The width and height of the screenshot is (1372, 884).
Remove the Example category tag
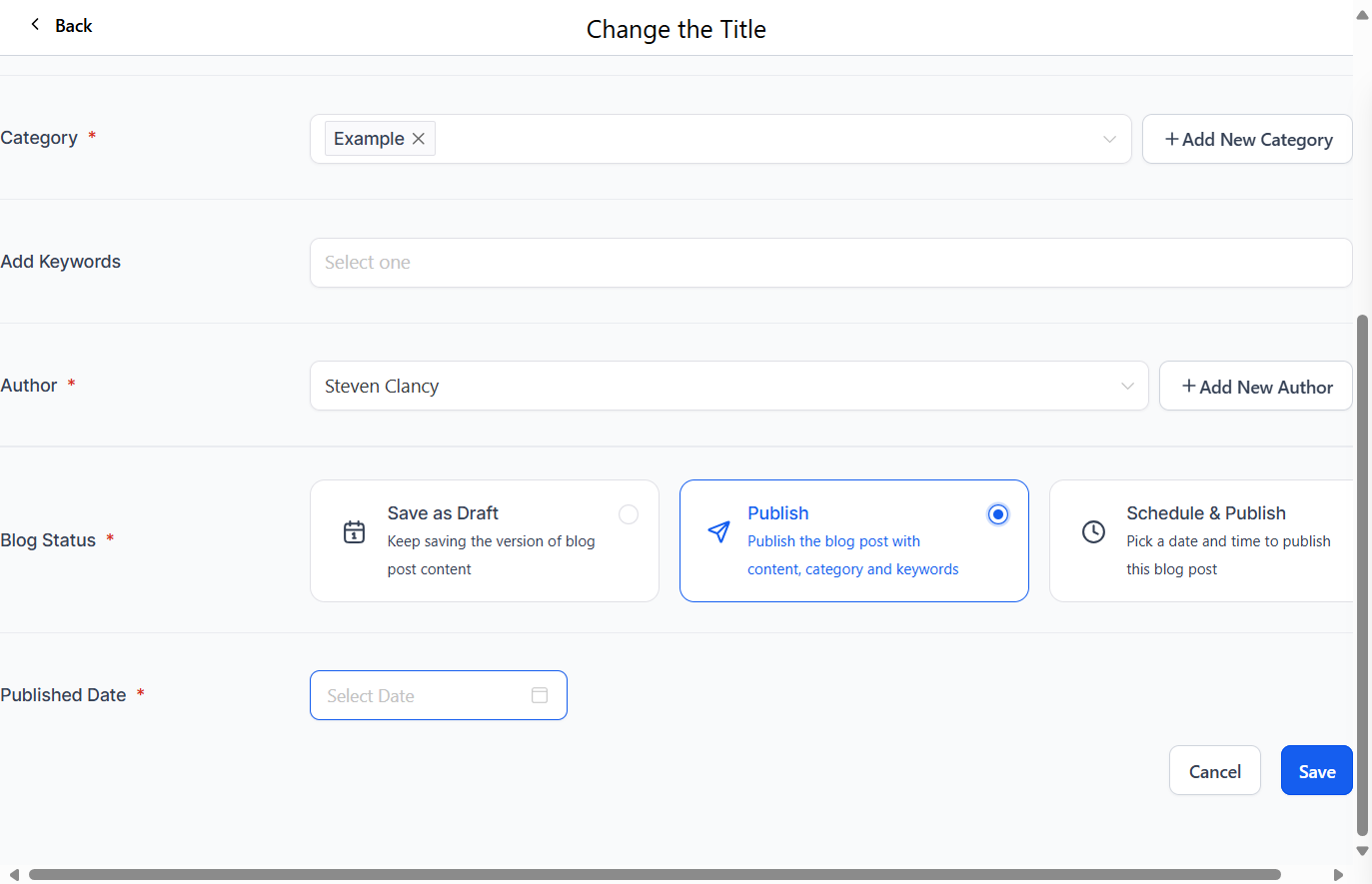pos(419,139)
